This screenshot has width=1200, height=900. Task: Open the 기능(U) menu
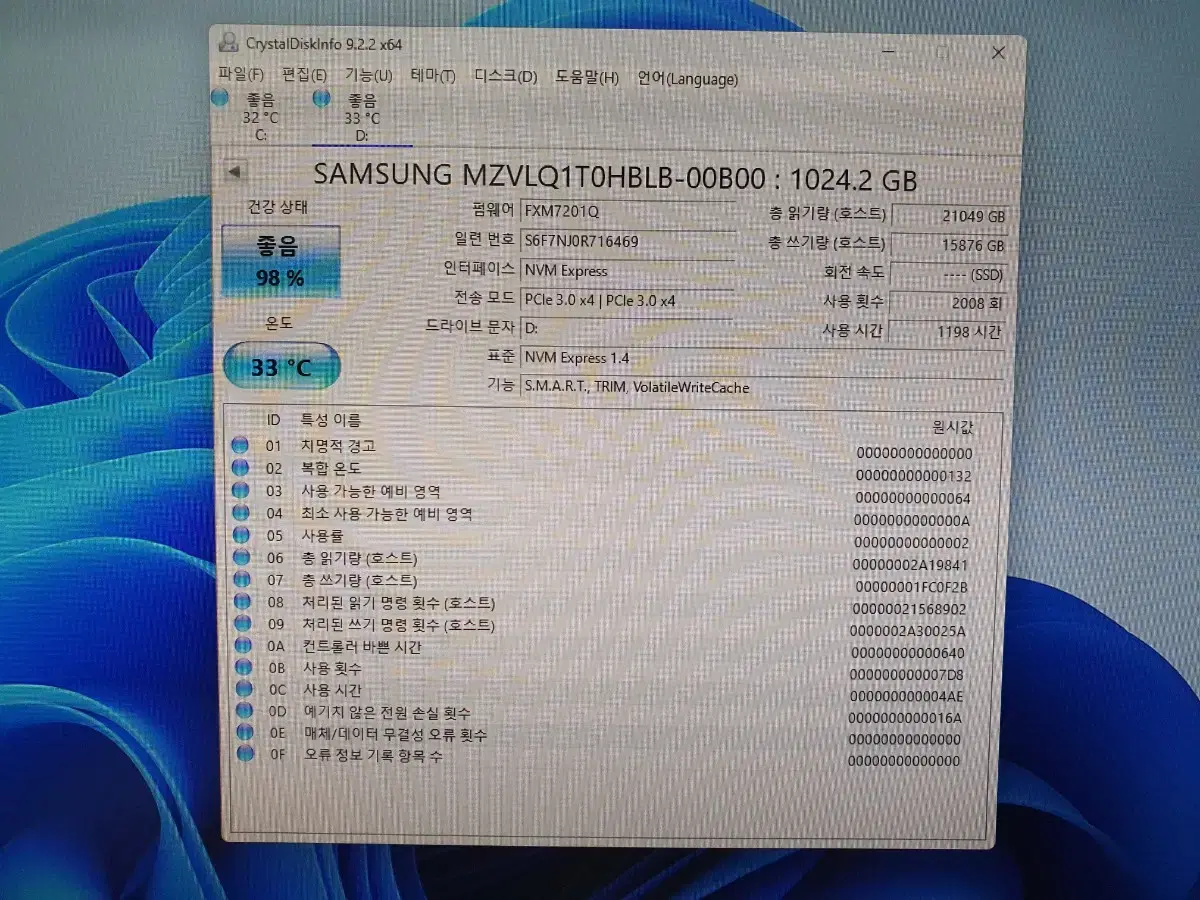click(368, 76)
